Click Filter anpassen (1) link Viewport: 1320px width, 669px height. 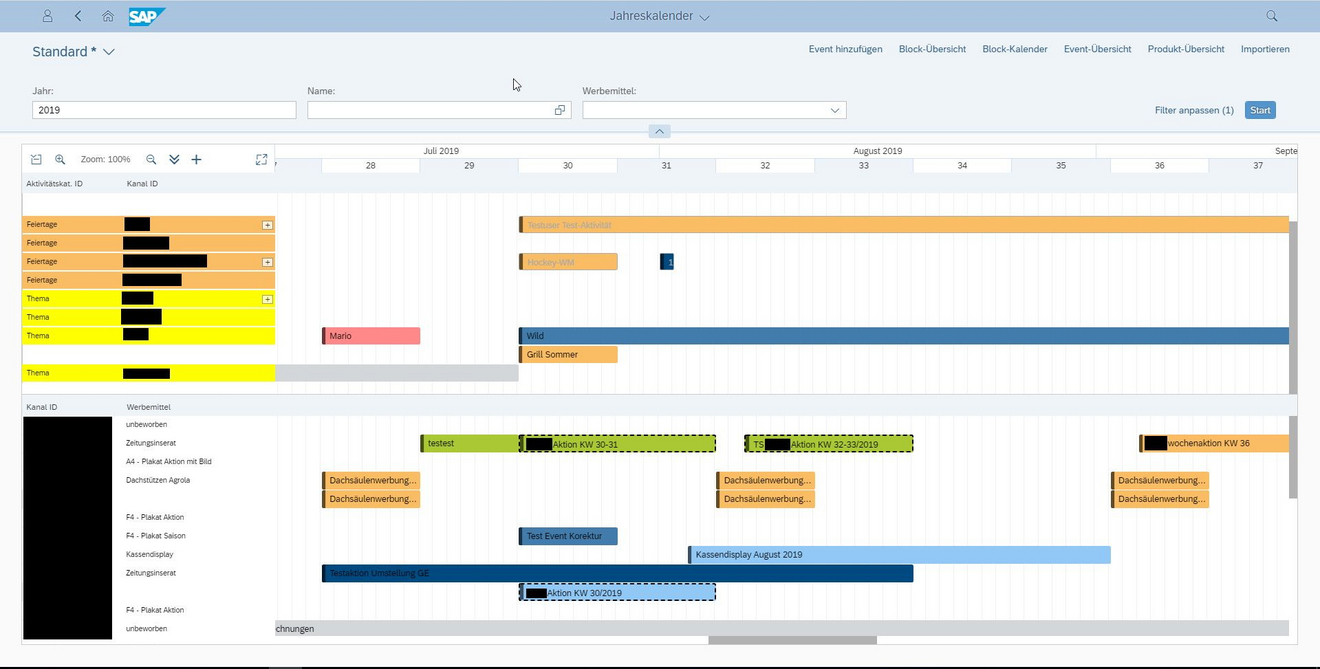pyautogui.click(x=1194, y=110)
